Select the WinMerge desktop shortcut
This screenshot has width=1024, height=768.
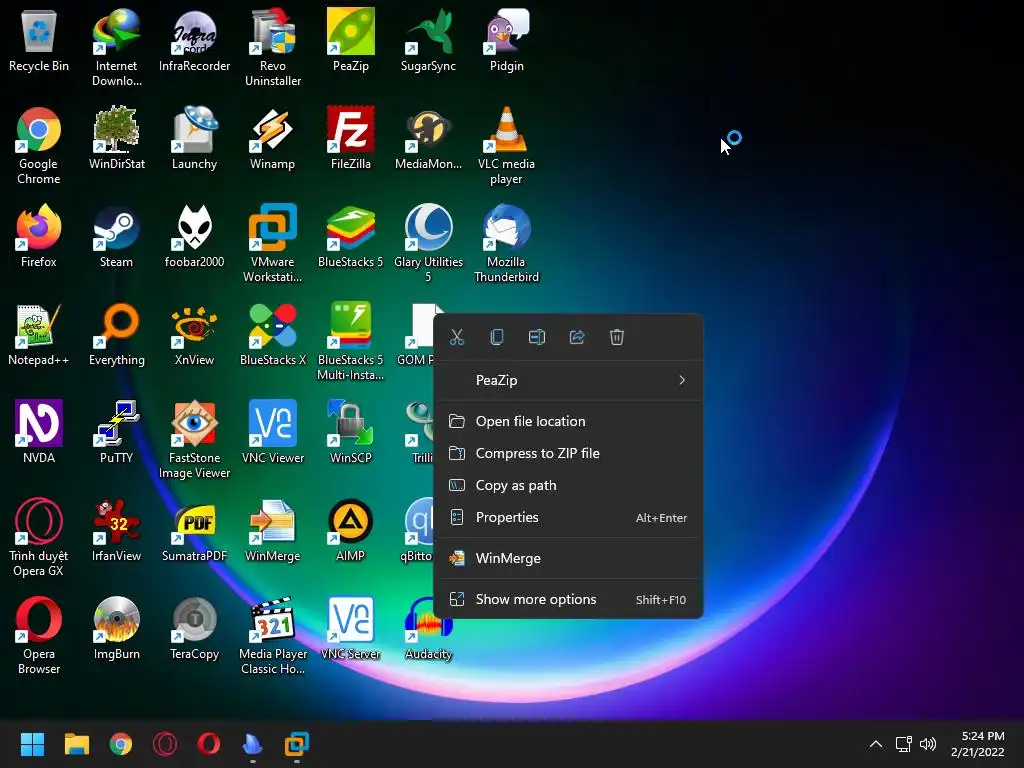(x=272, y=530)
